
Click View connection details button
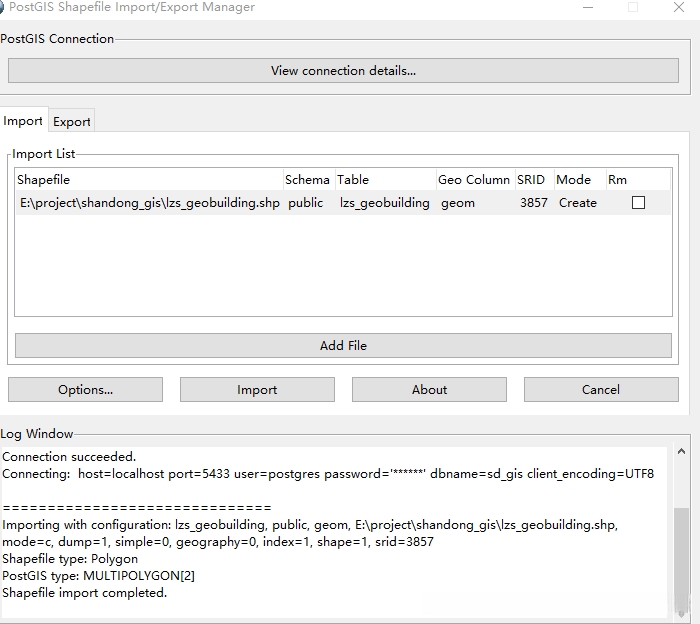click(343, 71)
